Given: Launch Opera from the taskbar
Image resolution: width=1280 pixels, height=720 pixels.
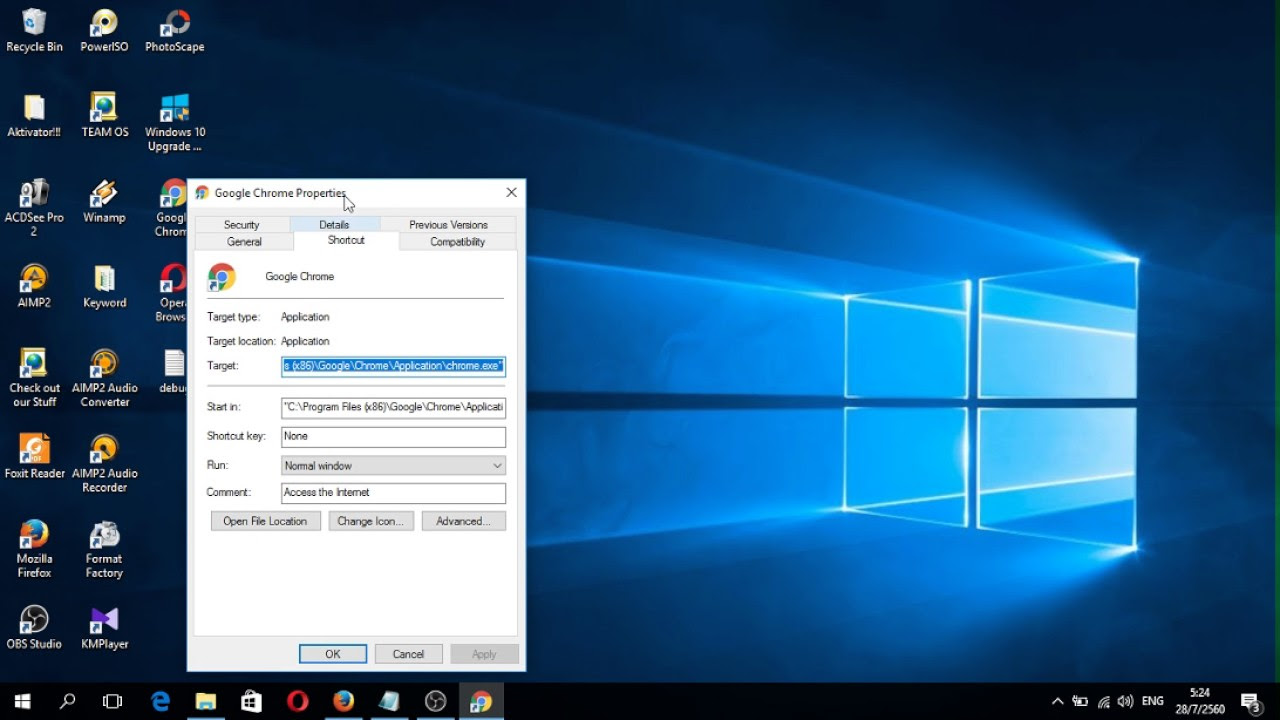Looking at the screenshot, I should click(297, 701).
